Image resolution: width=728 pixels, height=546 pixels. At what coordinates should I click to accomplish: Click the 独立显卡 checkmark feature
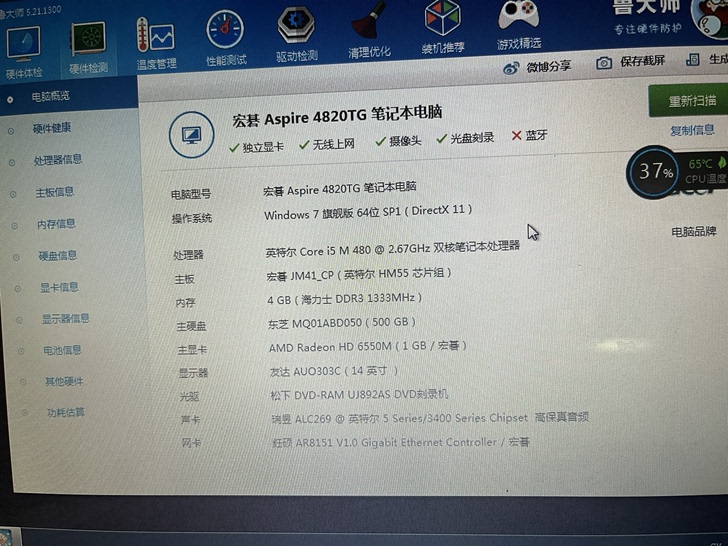click(256, 148)
